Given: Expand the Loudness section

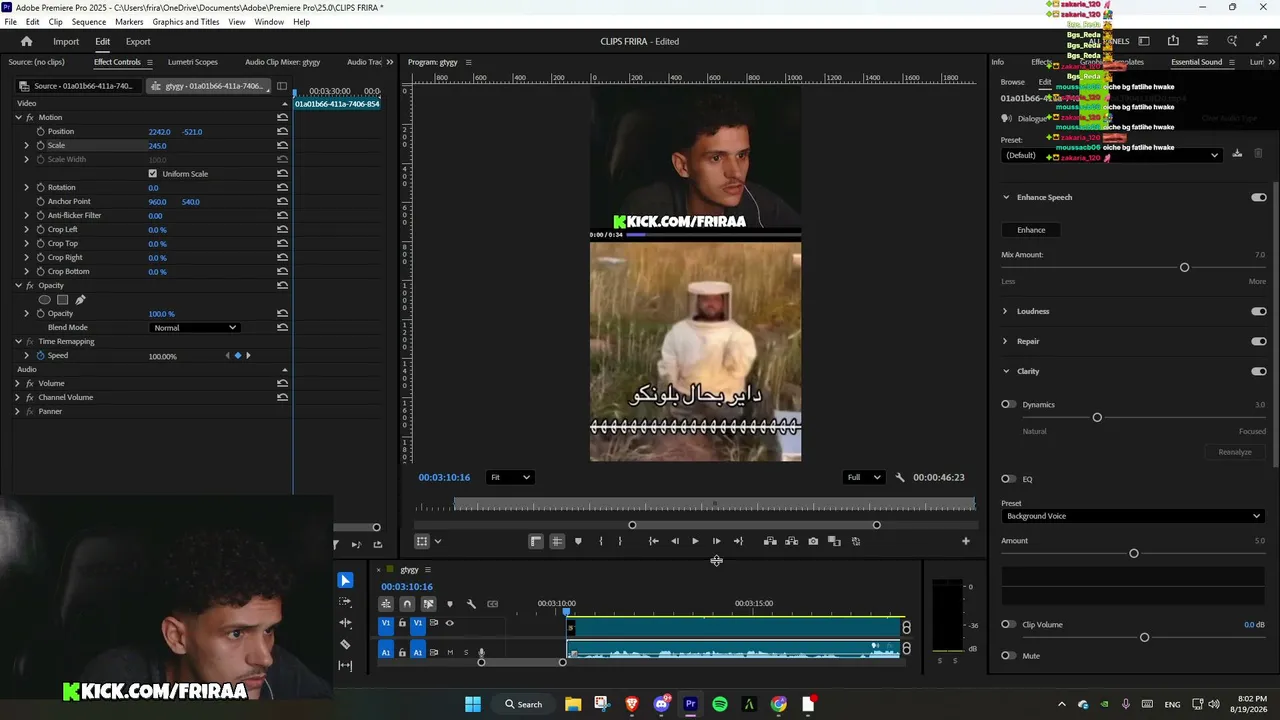Looking at the screenshot, I should pyautogui.click(x=1006, y=311).
